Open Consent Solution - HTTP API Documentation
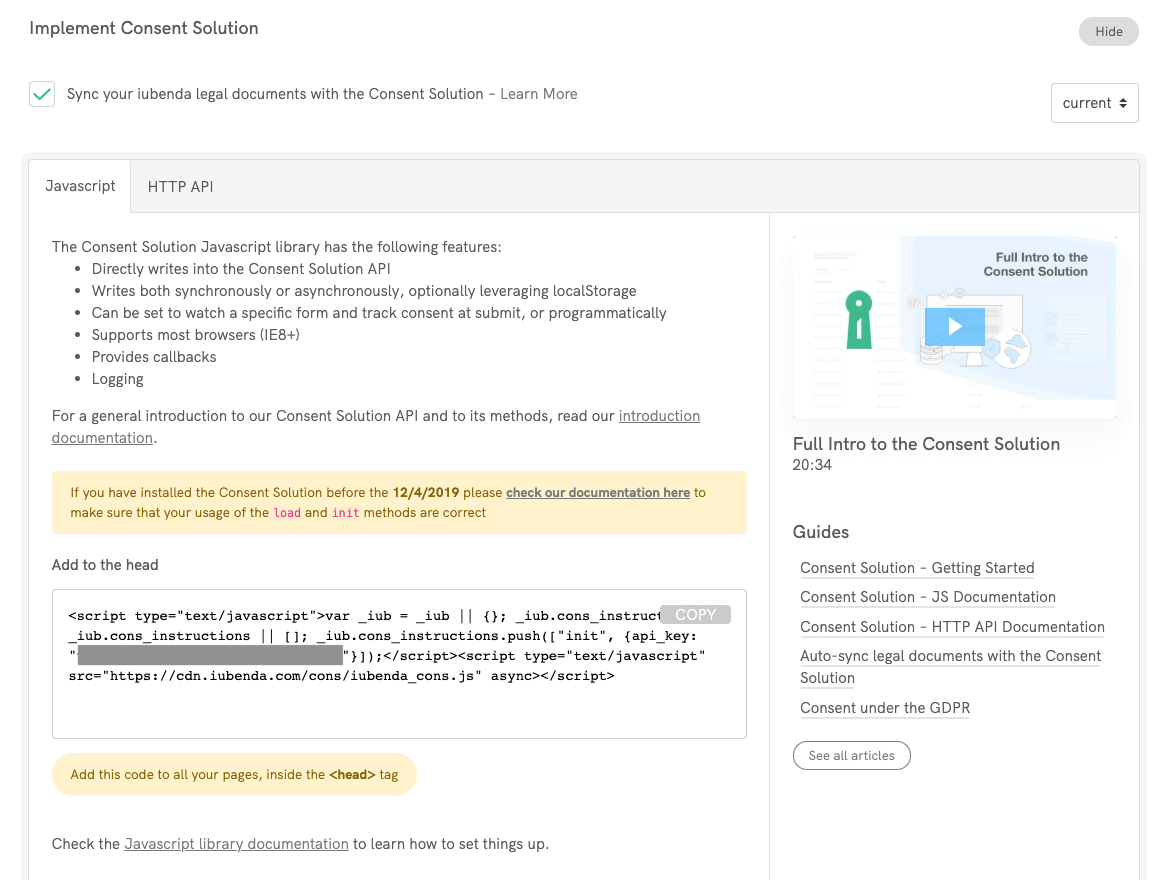1170x880 pixels. [952, 627]
